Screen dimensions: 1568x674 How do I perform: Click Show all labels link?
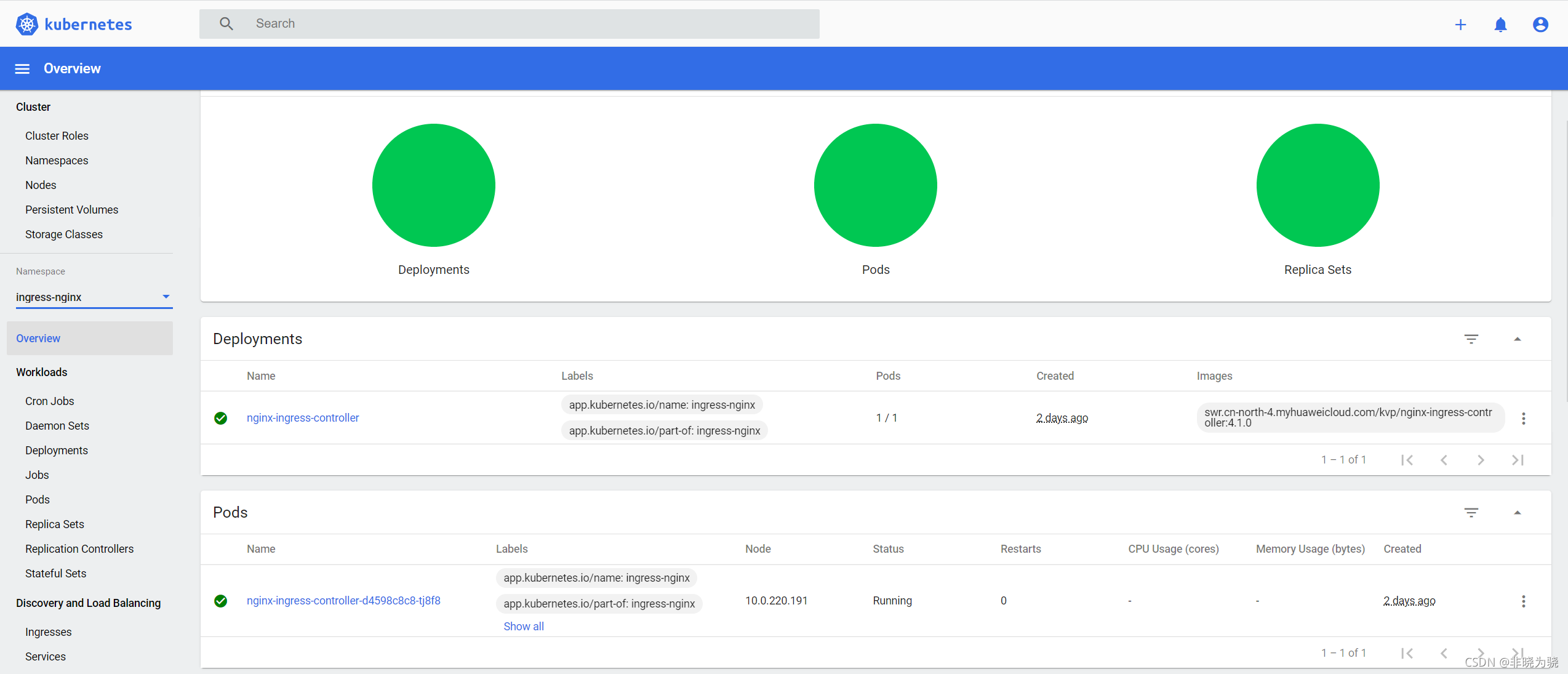click(524, 626)
